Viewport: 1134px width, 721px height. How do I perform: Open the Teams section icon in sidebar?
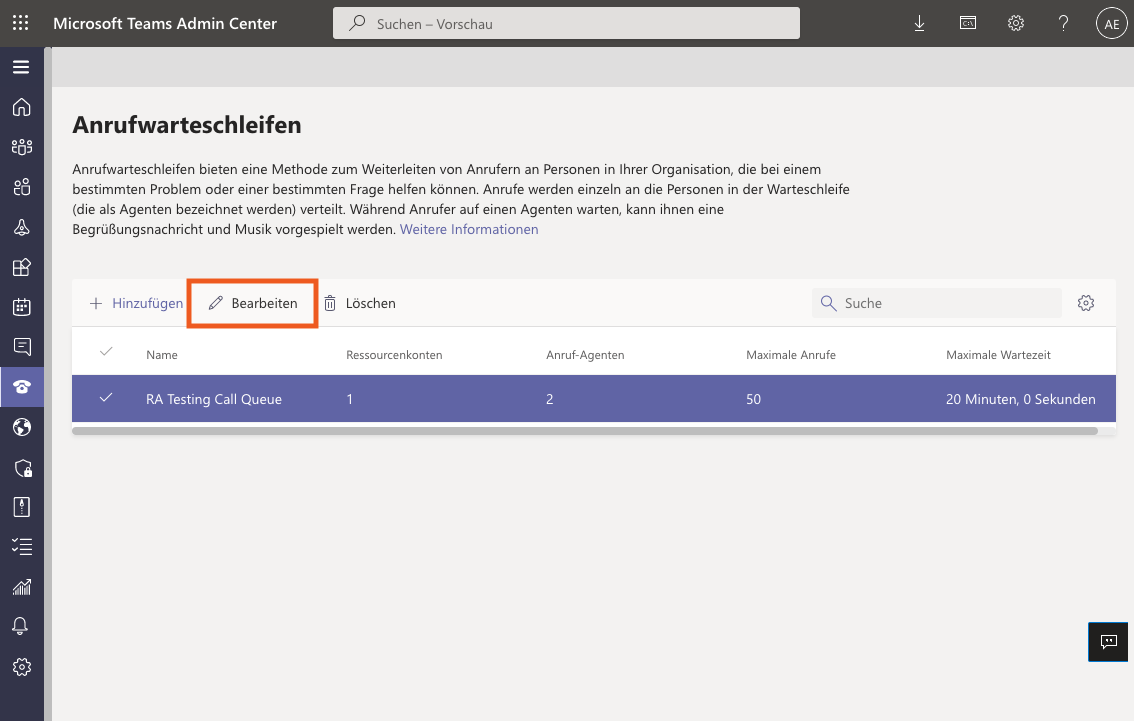click(x=22, y=147)
